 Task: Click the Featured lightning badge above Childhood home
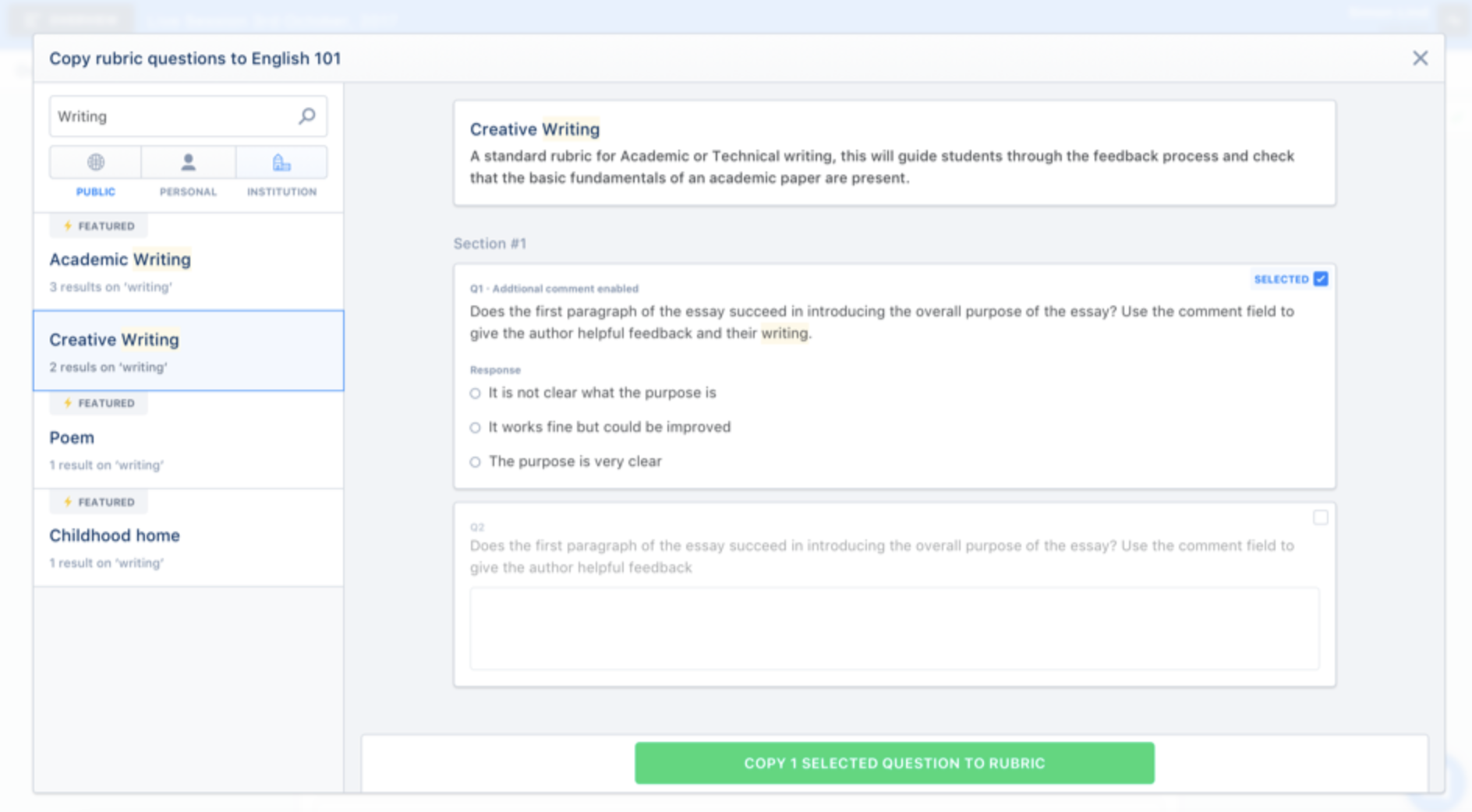pos(97,502)
